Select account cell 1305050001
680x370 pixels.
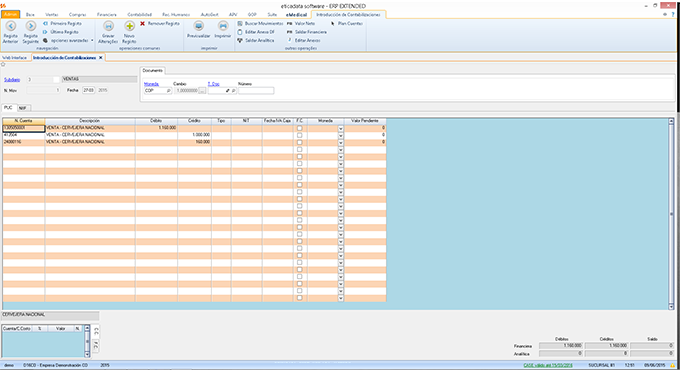coord(23,128)
